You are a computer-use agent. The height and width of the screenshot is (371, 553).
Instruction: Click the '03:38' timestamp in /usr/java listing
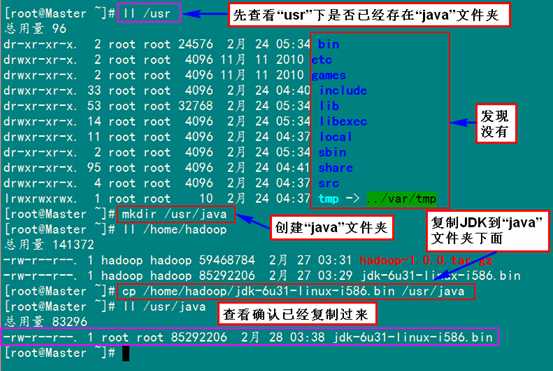coord(308,337)
